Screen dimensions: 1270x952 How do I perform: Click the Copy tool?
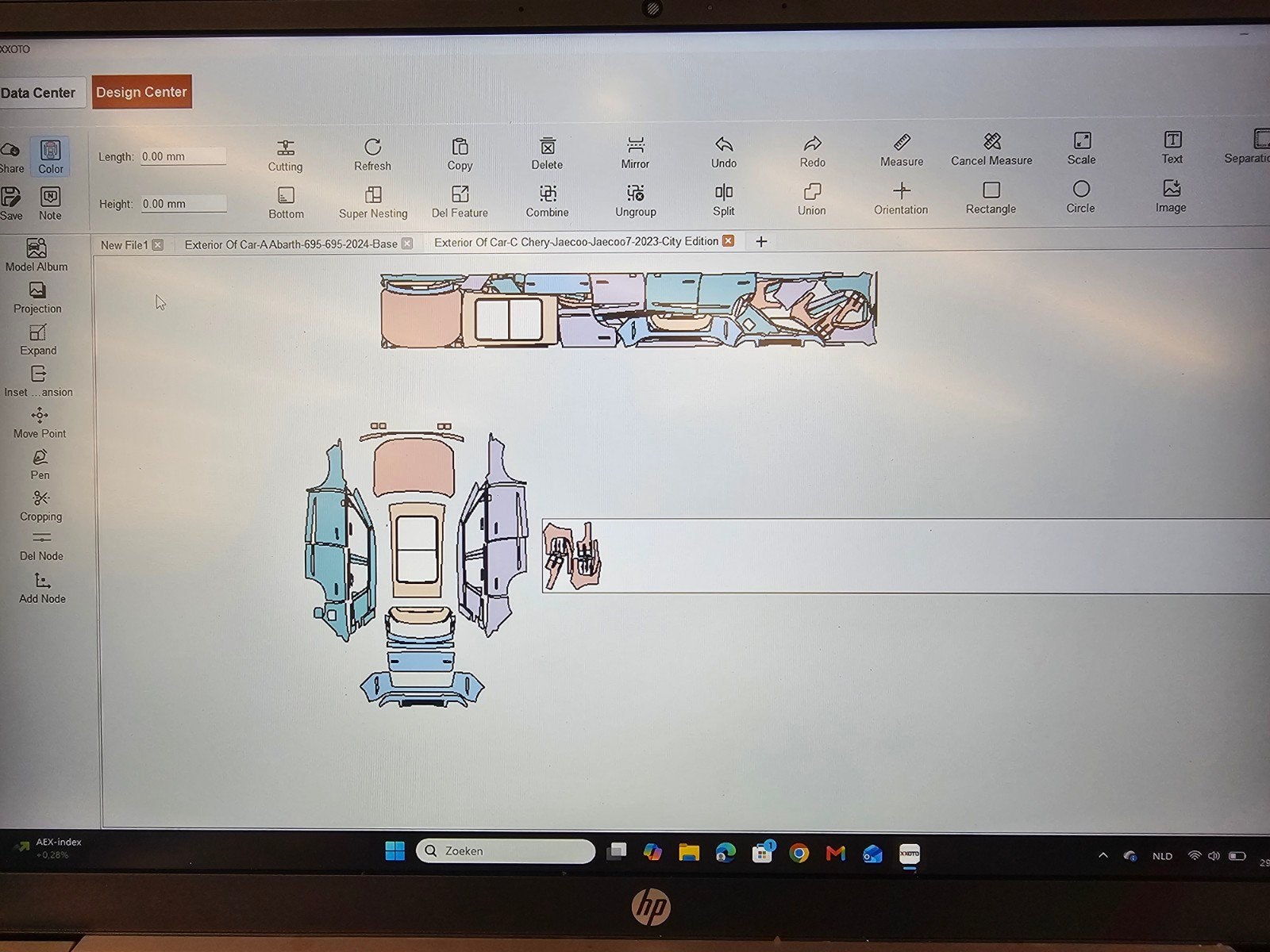point(460,155)
